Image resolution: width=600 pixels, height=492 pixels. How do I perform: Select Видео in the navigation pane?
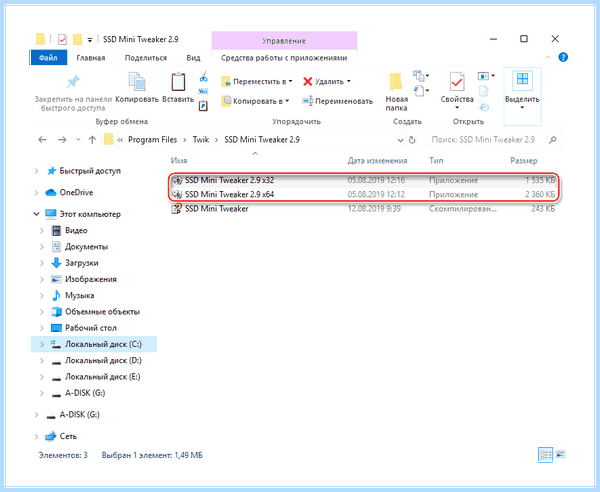pyautogui.click(x=76, y=231)
